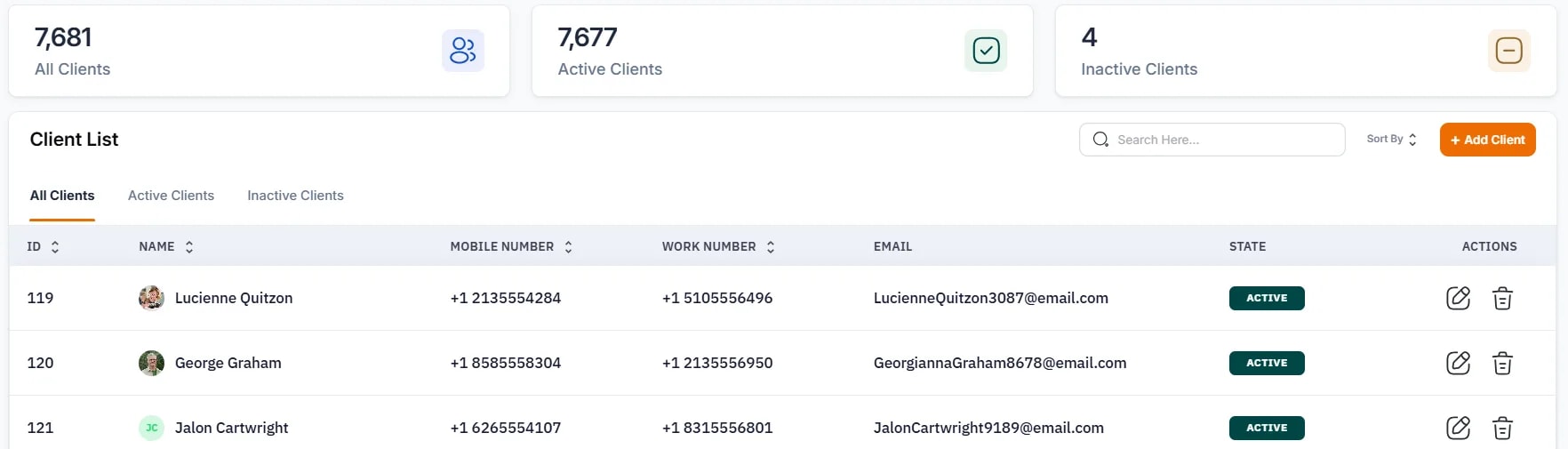The width and height of the screenshot is (1568, 449).
Task: Switch to the Inactive Clients tab
Action: (x=295, y=196)
